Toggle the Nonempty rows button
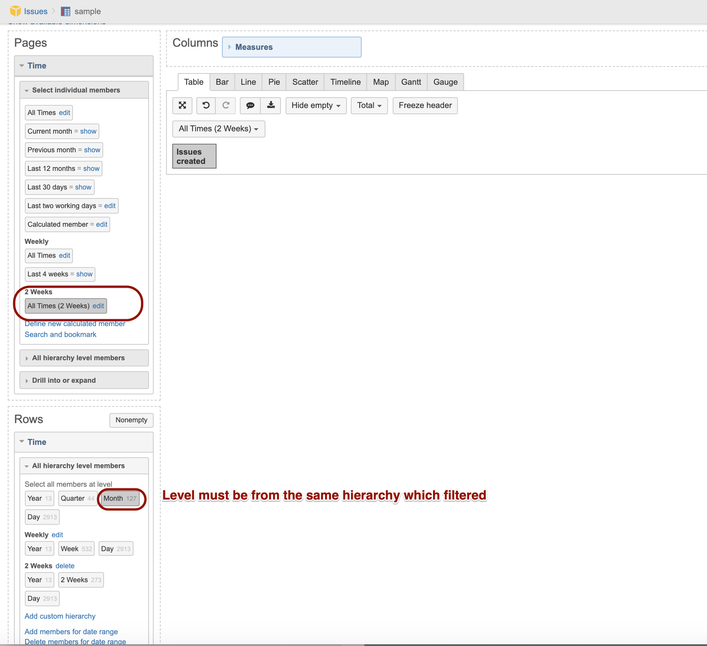The height and width of the screenshot is (646, 707). click(131, 420)
